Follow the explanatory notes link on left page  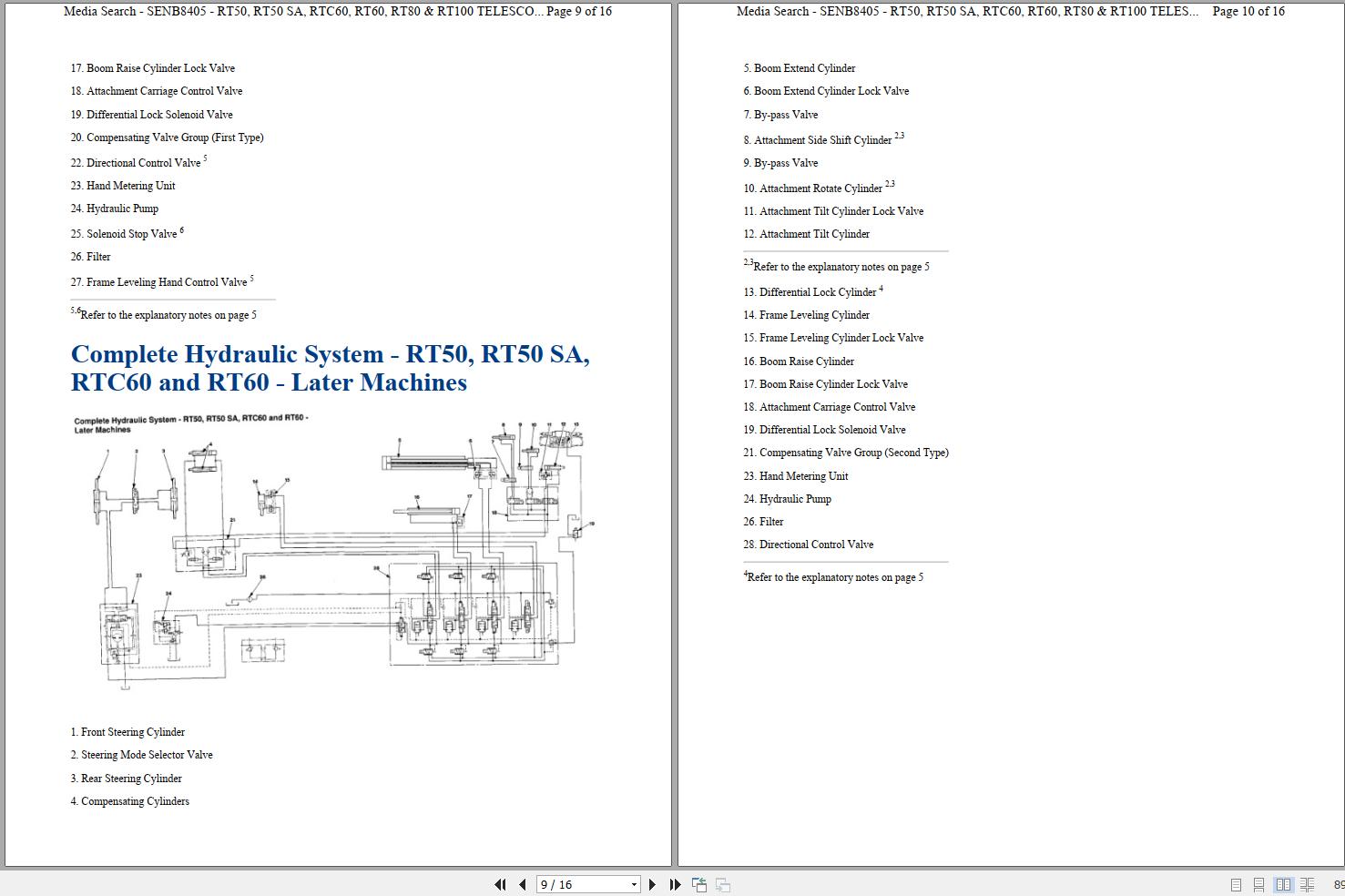point(168,314)
